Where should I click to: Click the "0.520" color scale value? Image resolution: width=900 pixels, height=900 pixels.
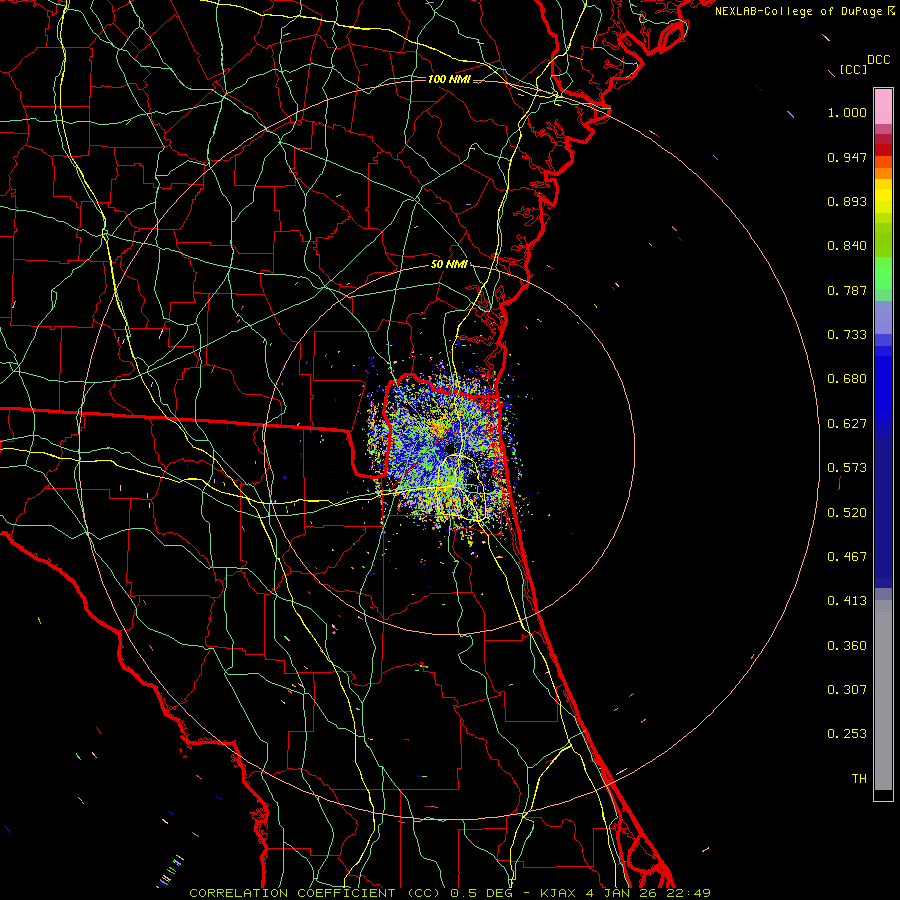pyautogui.click(x=847, y=513)
